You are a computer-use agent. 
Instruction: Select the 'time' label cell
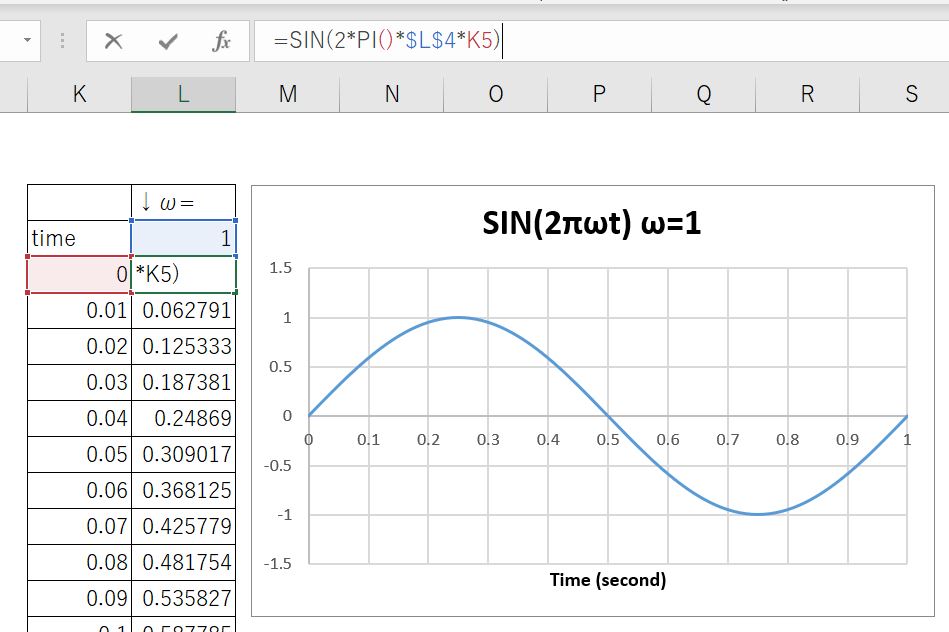pos(79,239)
